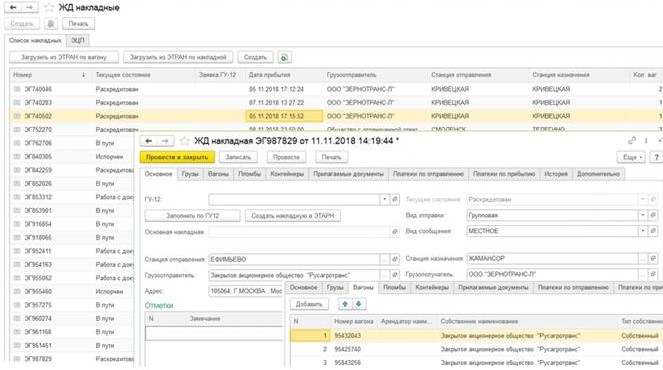The height and width of the screenshot is (370, 663).
Task: Click Создать накладную в ЭТАРН button
Action: (x=293, y=216)
